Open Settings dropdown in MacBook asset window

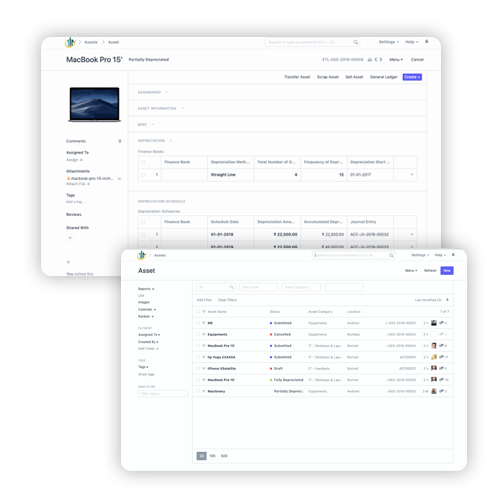click(389, 42)
